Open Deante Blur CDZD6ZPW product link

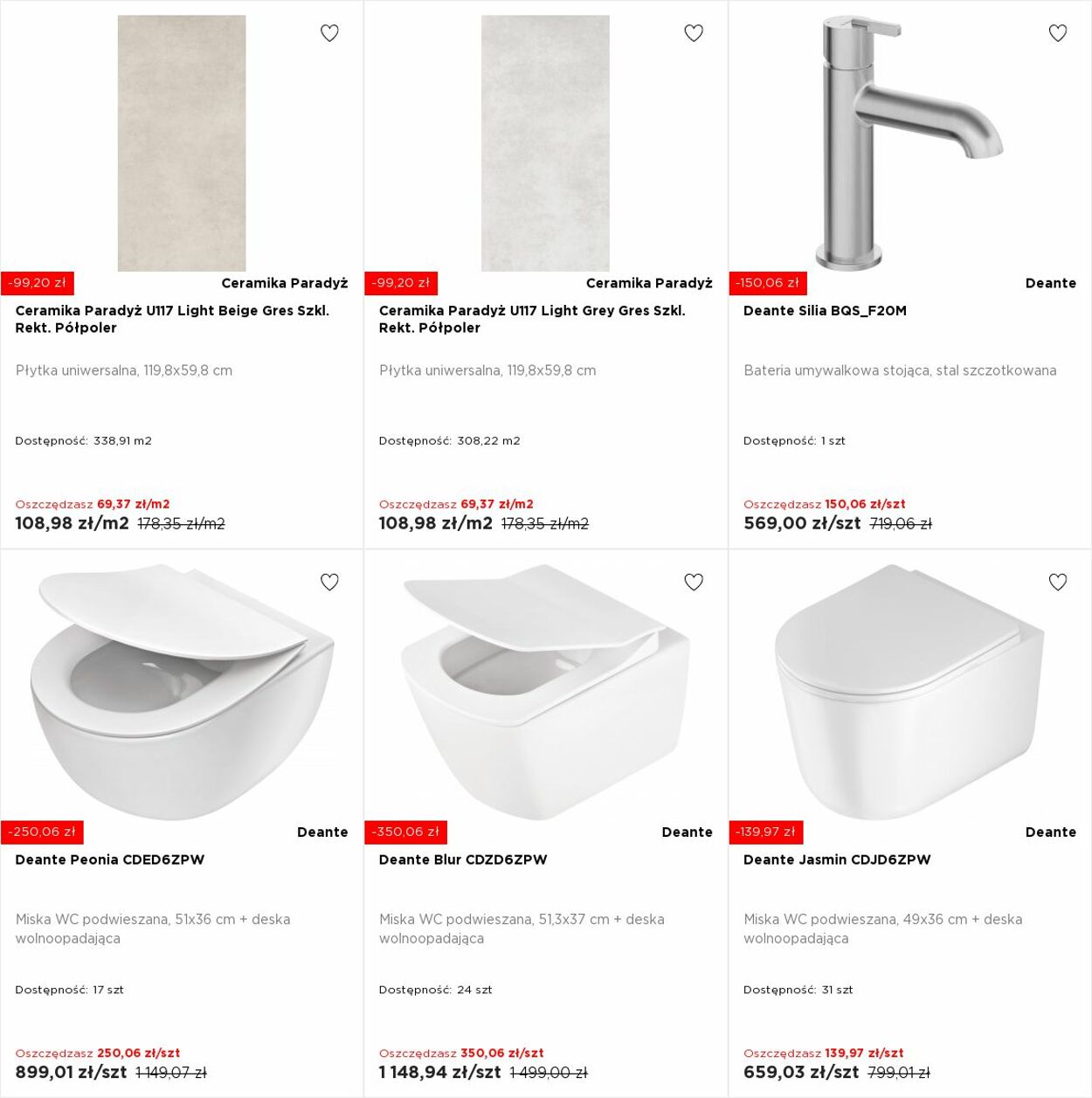pos(463,860)
